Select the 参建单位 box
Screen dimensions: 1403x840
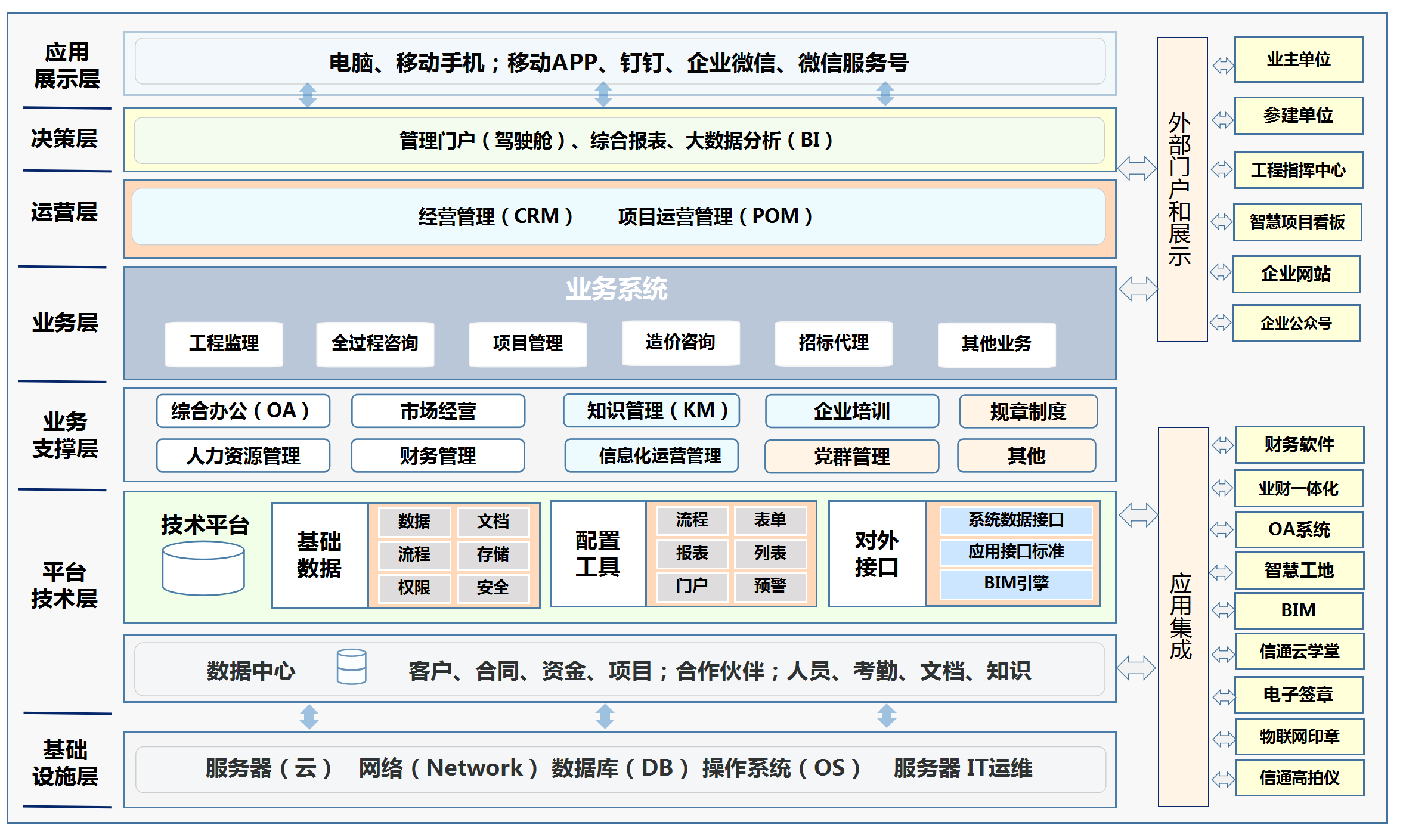coord(1299,116)
